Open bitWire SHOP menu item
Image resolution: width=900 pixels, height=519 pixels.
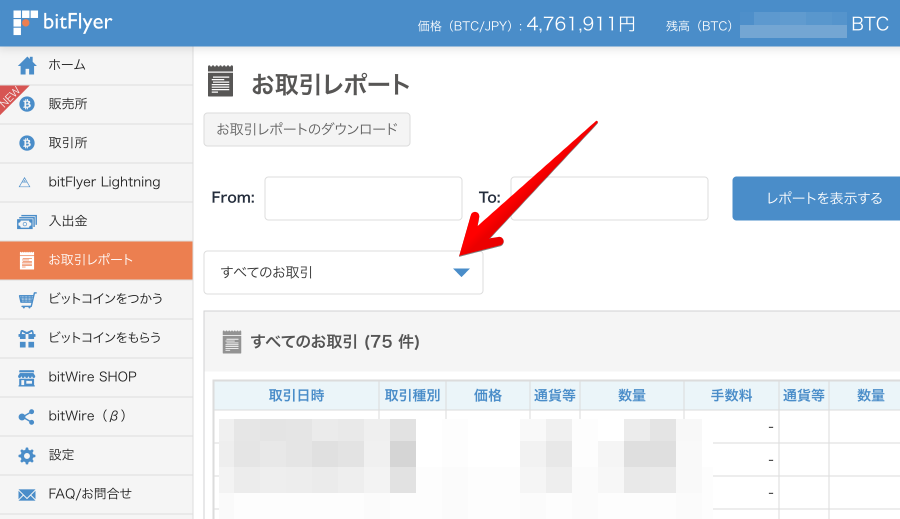pyautogui.click(x=96, y=378)
